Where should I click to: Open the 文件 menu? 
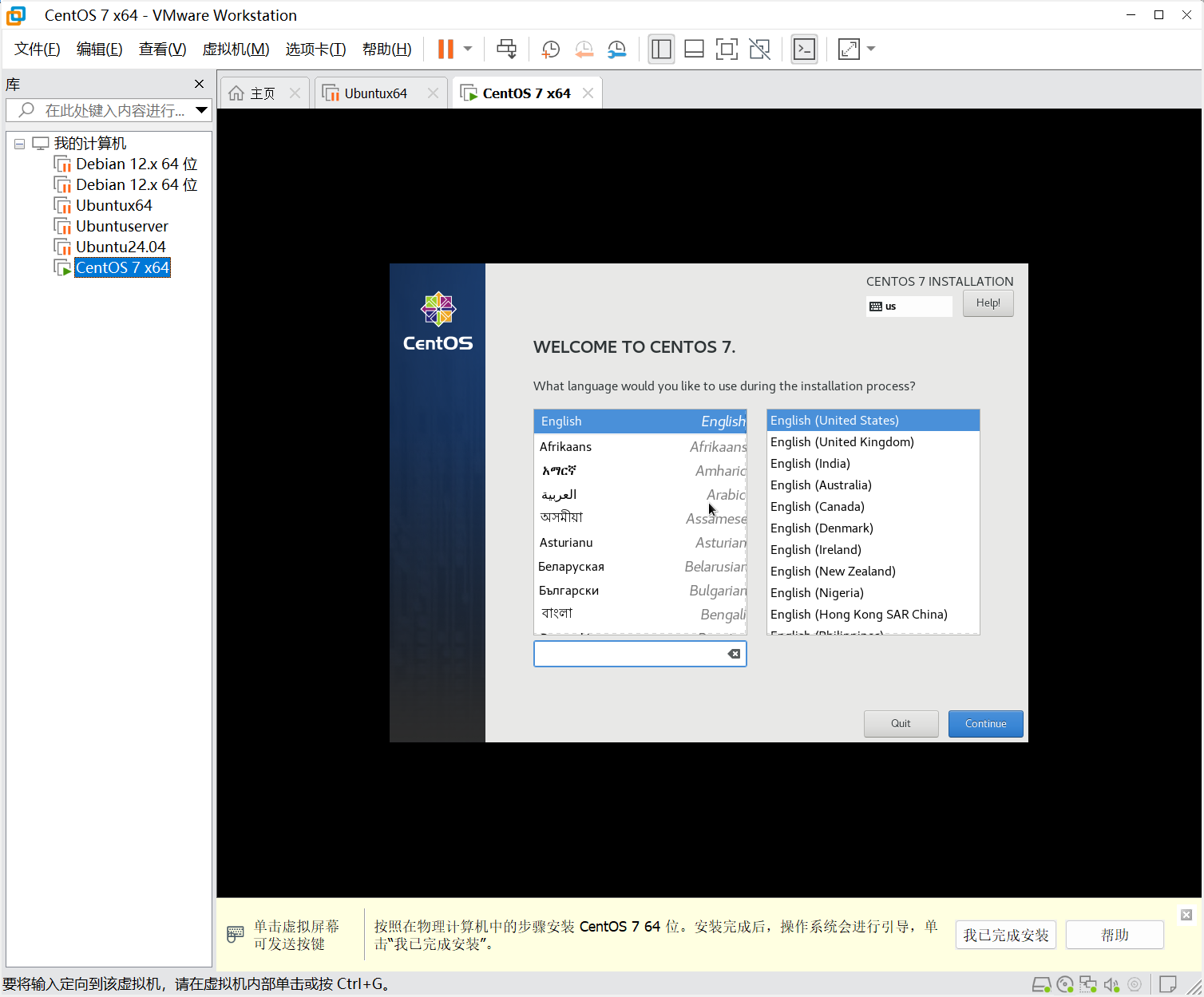coord(38,49)
